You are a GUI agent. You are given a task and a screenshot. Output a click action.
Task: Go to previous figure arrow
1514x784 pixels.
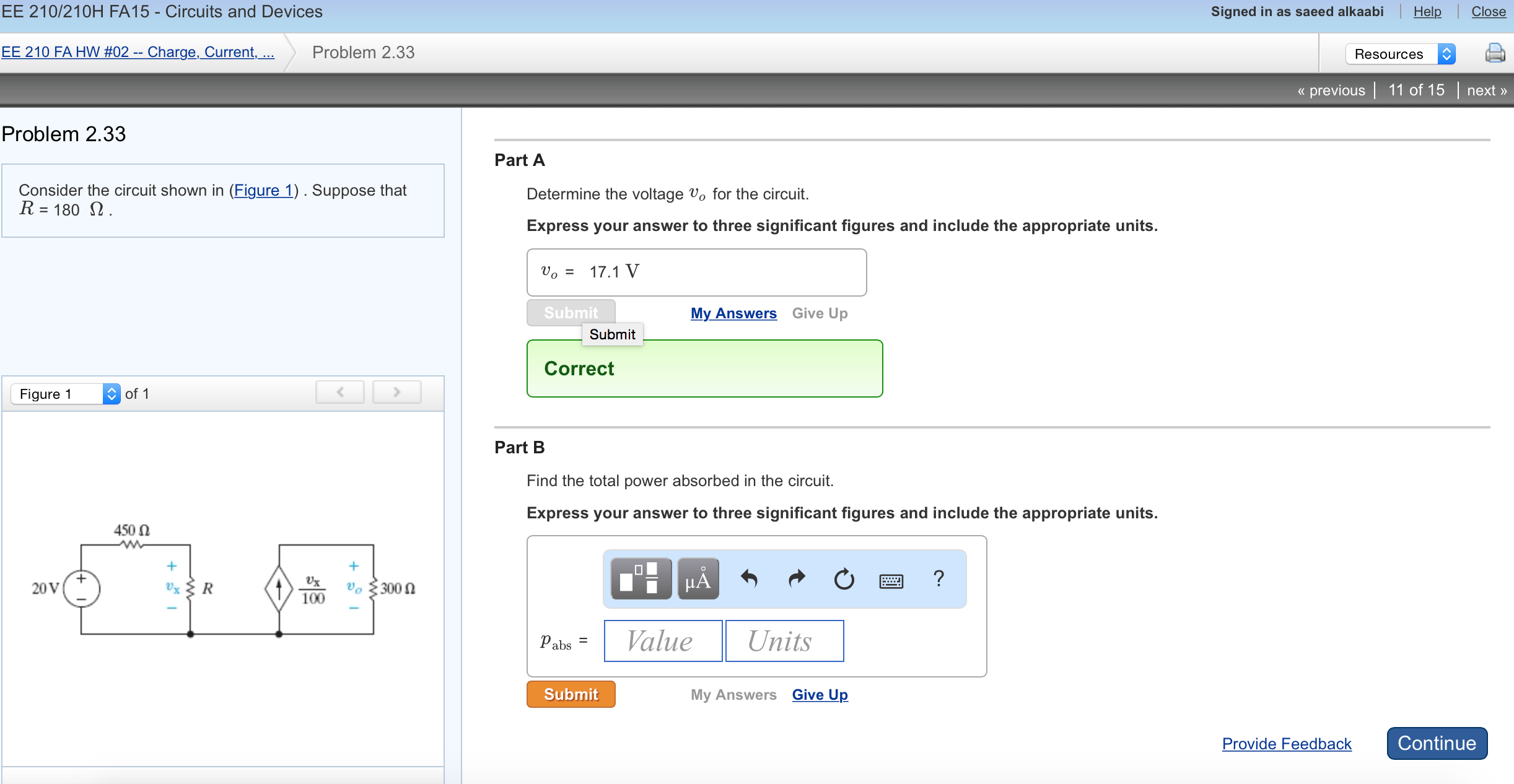[340, 392]
